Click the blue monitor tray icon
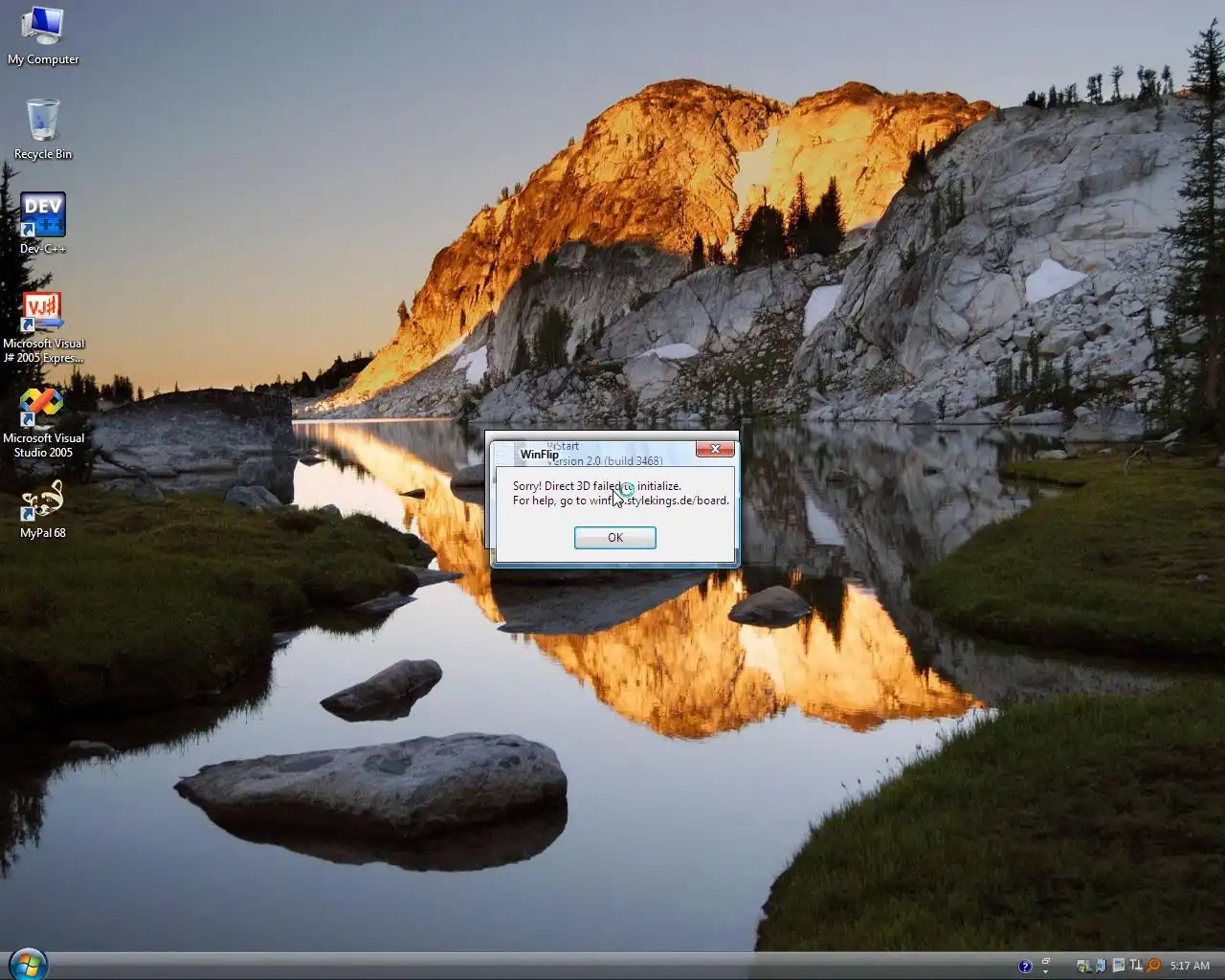The width and height of the screenshot is (1225, 980). tap(1101, 966)
